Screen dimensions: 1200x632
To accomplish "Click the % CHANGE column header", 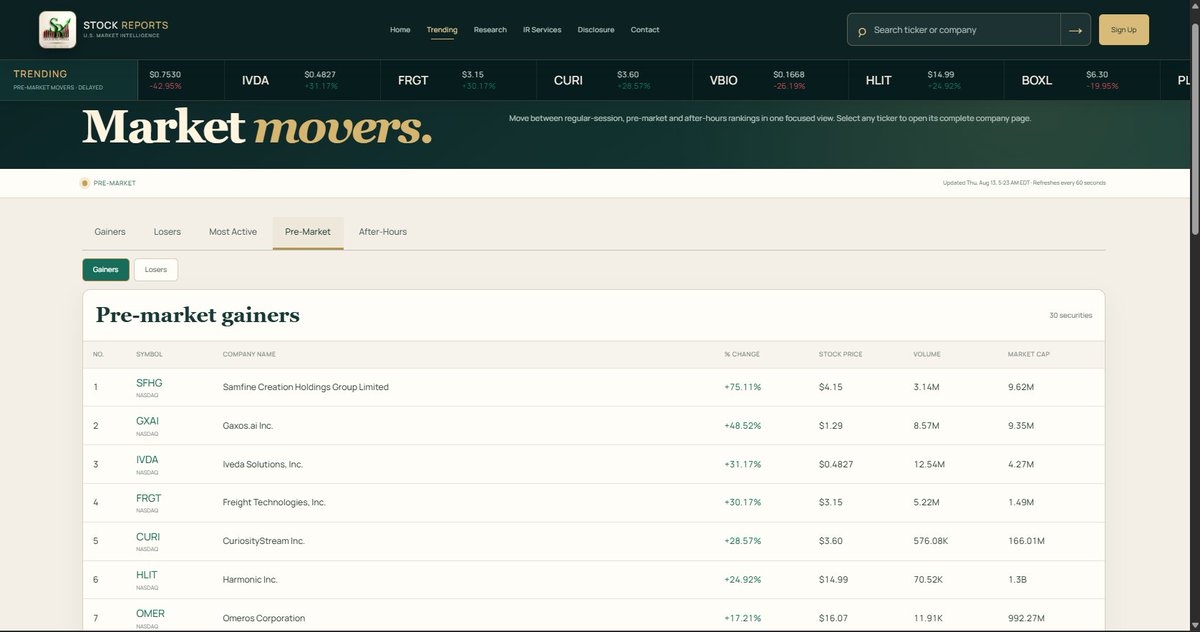I will pyautogui.click(x=742, y=354).
